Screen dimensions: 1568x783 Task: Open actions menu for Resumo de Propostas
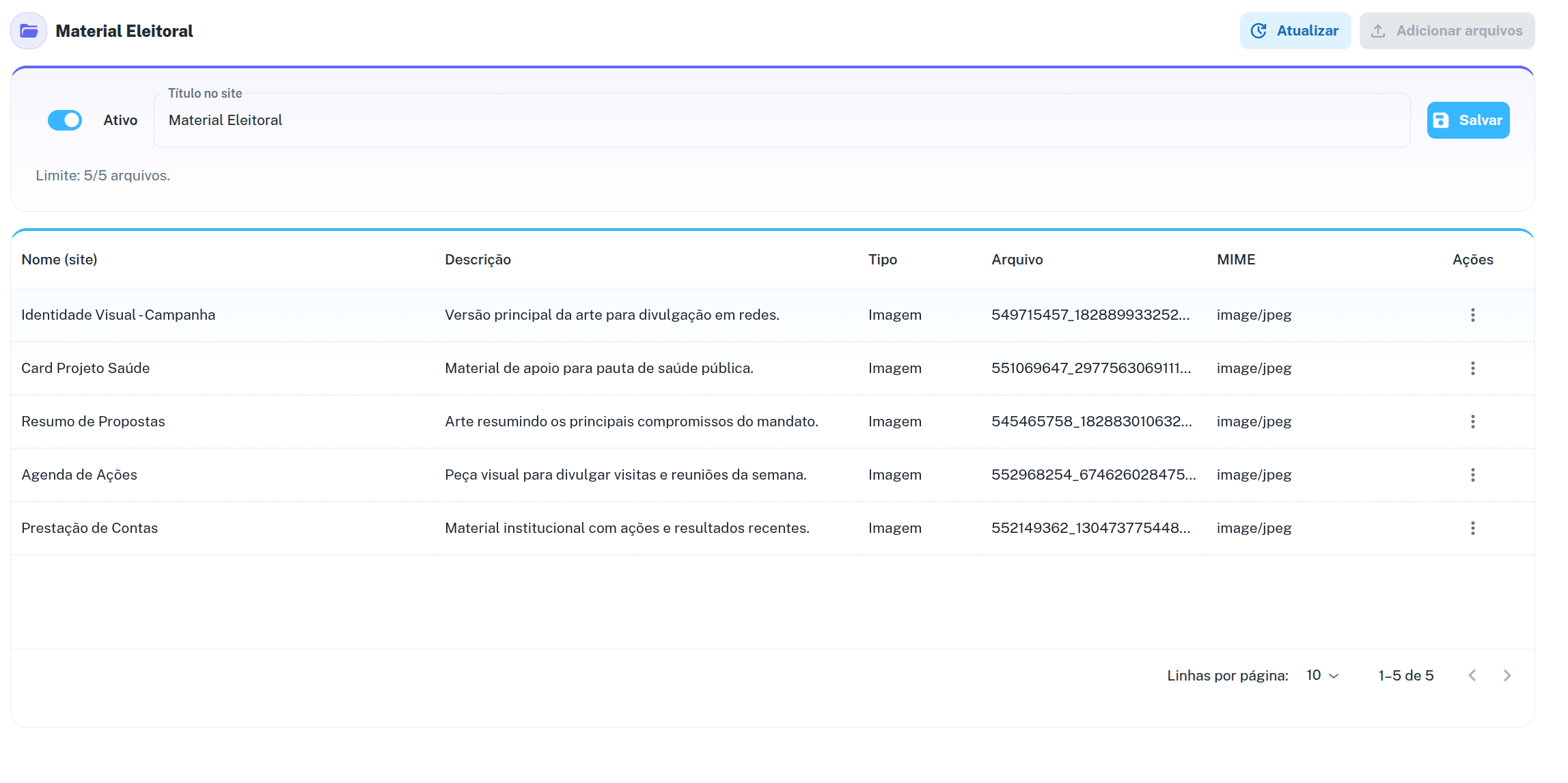(1472, 422)
